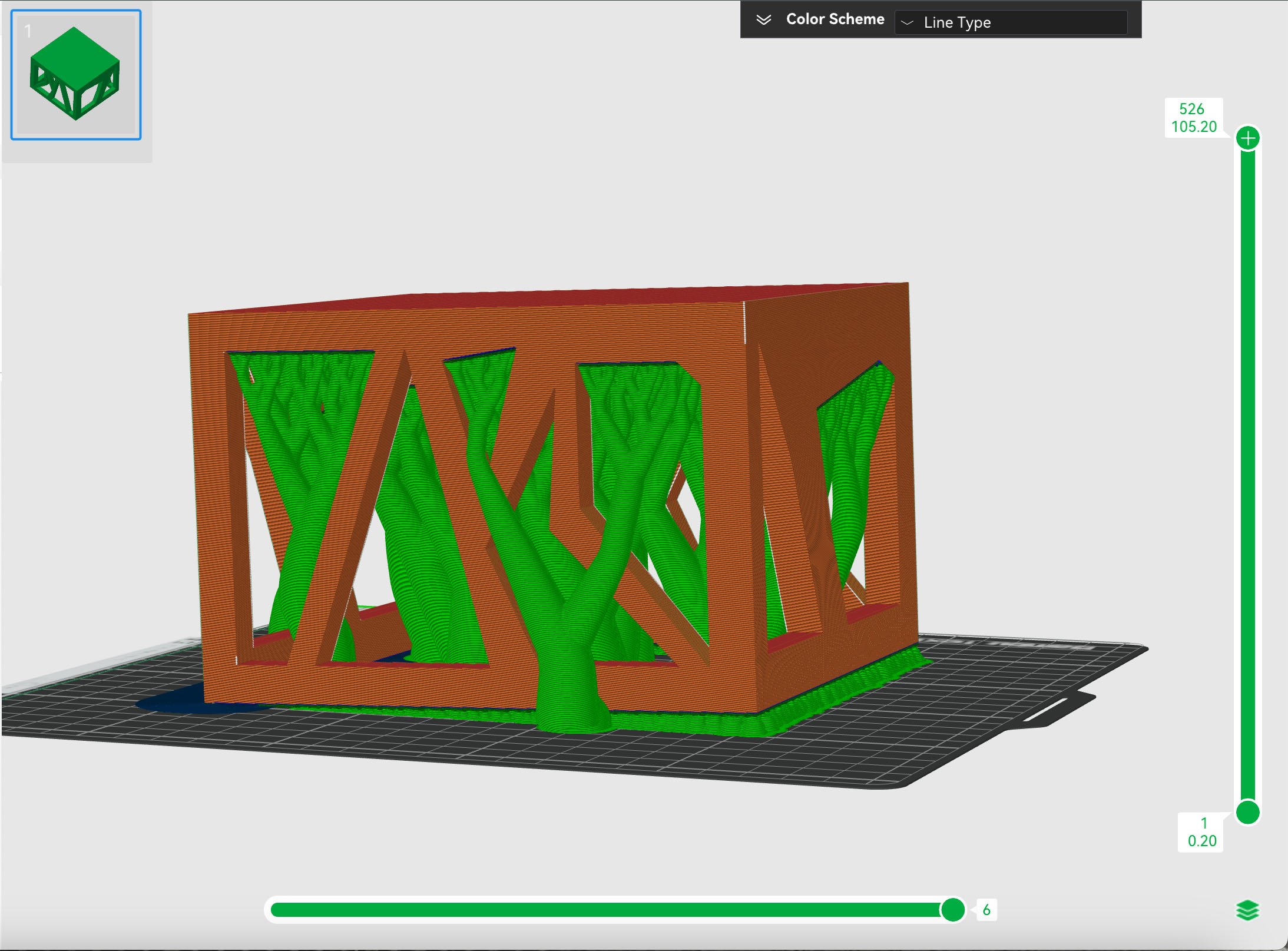Viewport: 1288px width, 951px height.
Task: Click the top layer label 526 / 105.20
Action: click(x=1193, y=118)
